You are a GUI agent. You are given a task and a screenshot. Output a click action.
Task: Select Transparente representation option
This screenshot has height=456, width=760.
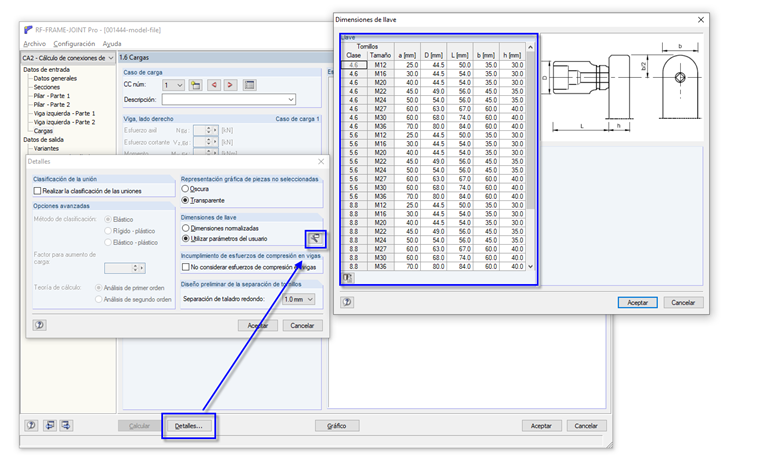click(185, 200)
